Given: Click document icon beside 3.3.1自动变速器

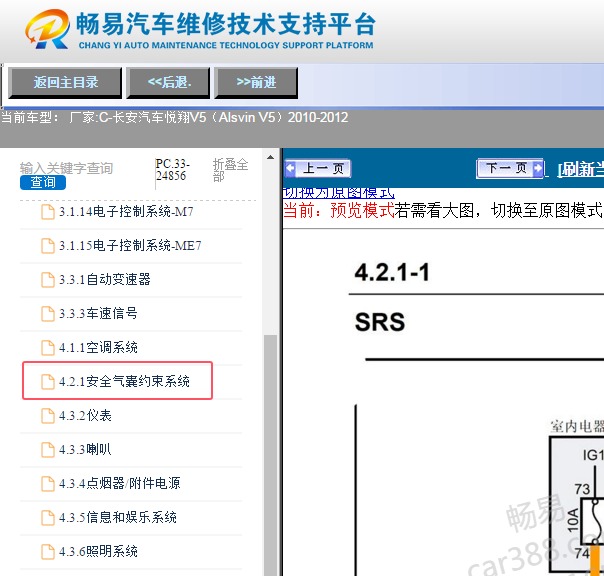Looking at the screenshot, I should (x=48, y=280).
